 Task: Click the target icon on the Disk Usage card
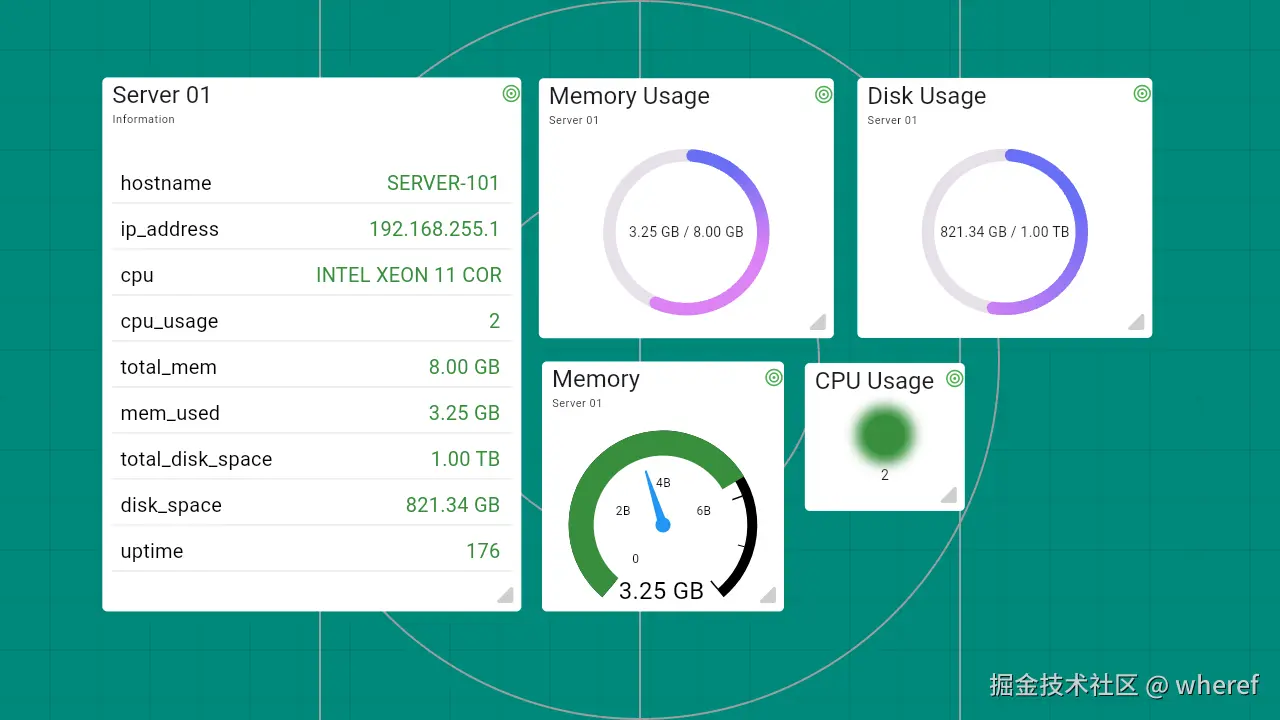(x=1142, y=93)
